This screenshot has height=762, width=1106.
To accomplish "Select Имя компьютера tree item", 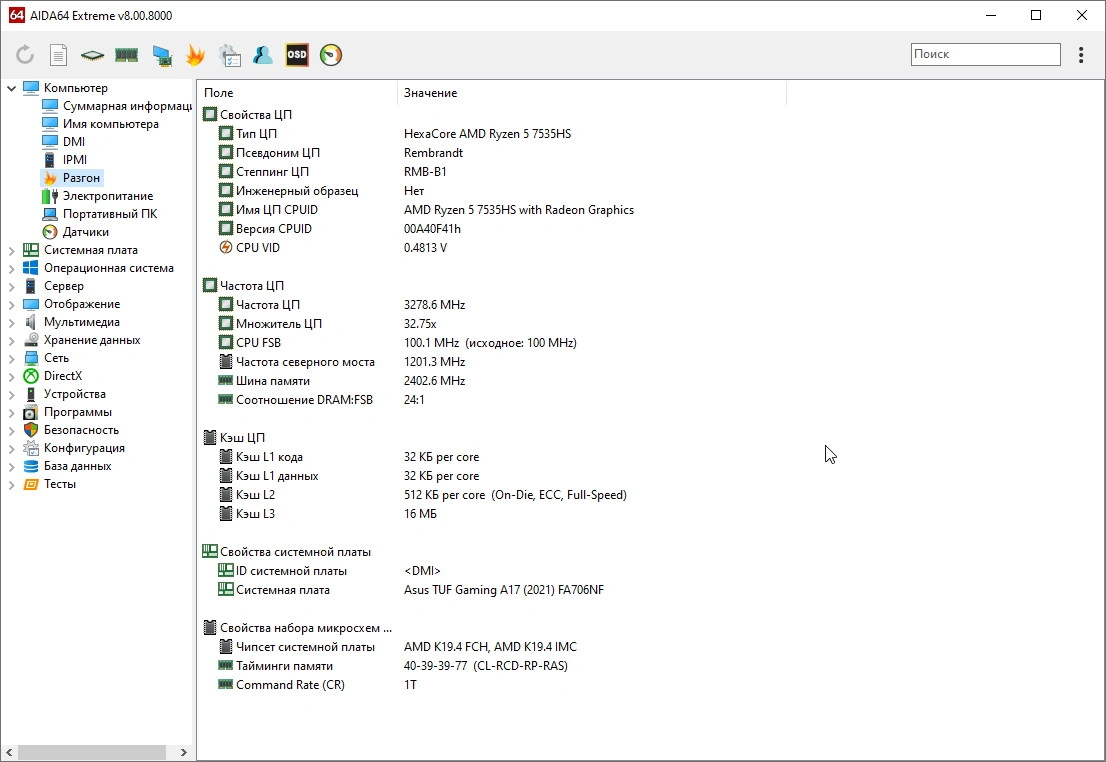I will click(100, 124).
